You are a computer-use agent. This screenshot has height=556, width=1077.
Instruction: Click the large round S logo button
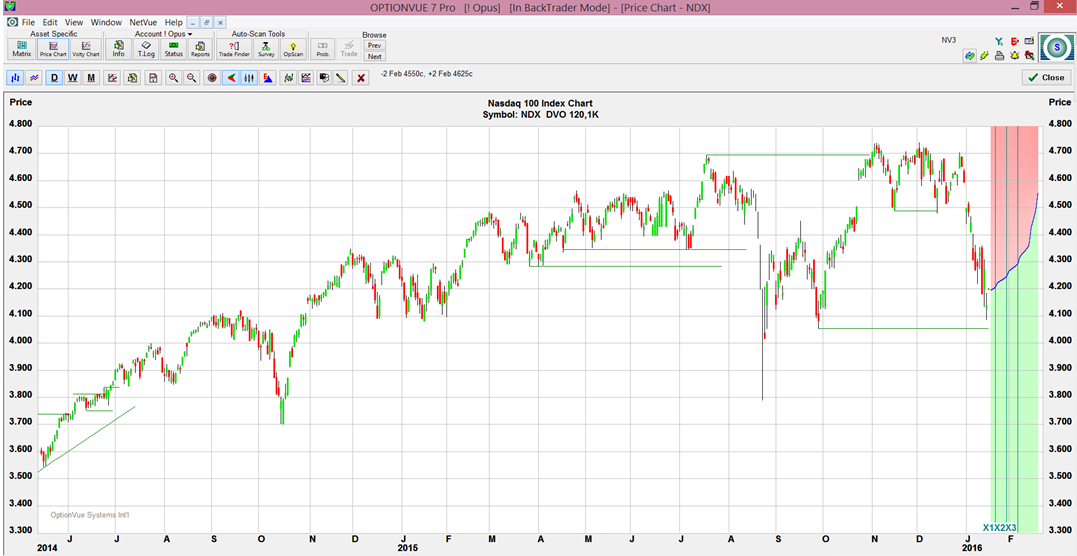pos(1056,47)
